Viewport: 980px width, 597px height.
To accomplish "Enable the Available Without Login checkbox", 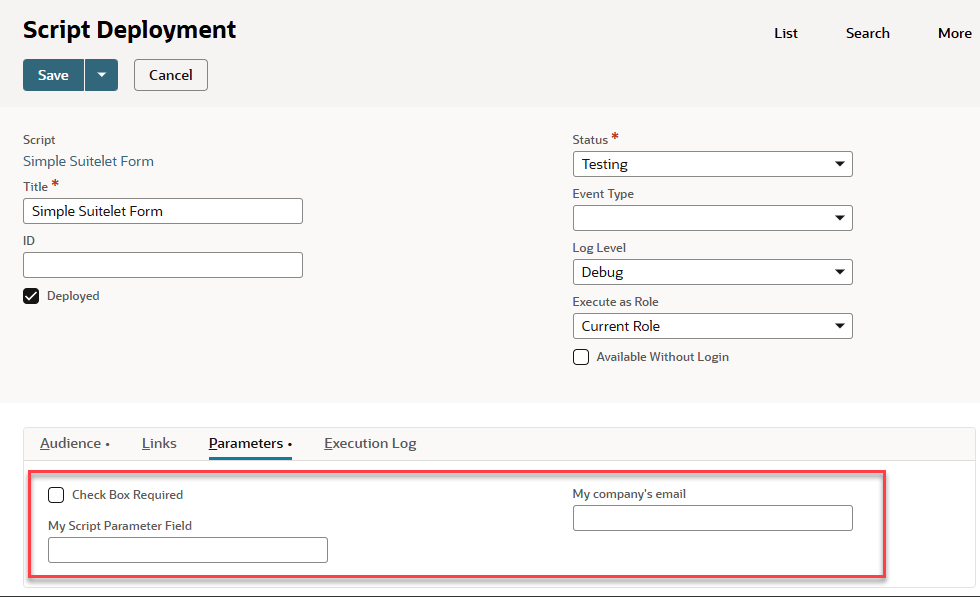I will pos(581,357).
